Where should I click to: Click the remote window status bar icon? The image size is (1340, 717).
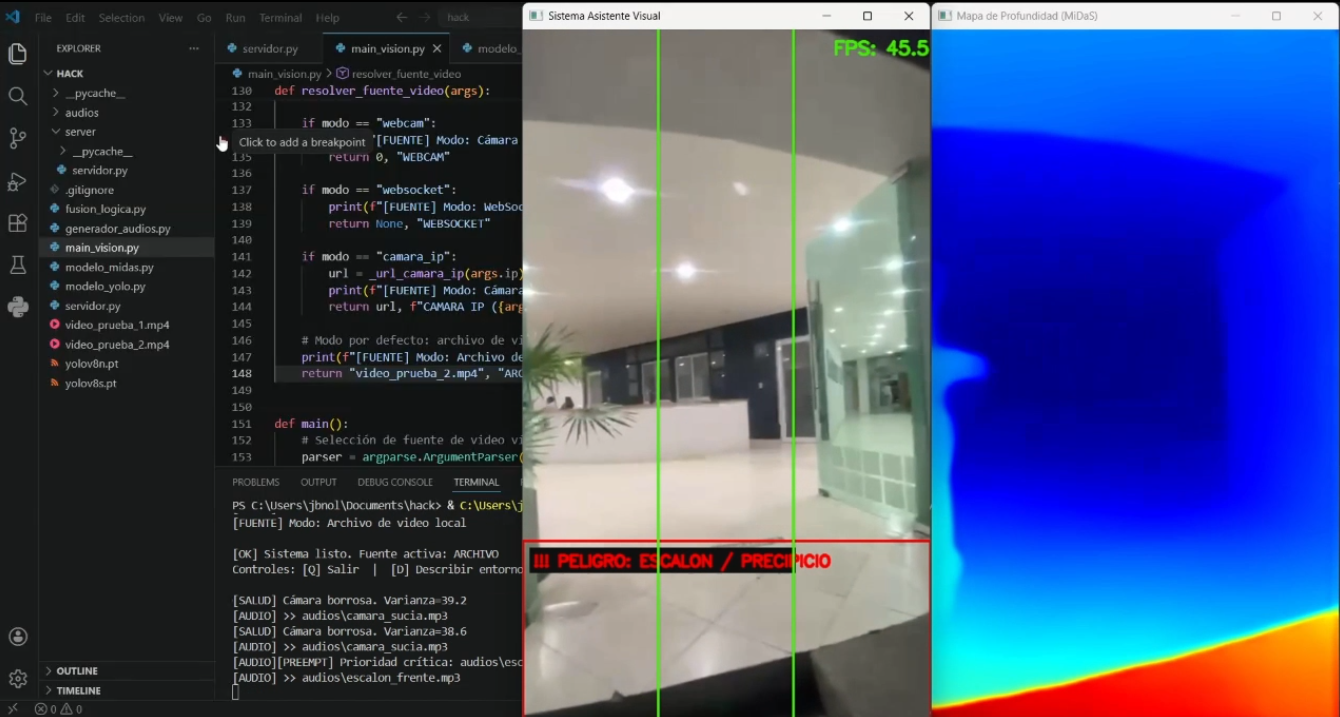click(12, 709)
